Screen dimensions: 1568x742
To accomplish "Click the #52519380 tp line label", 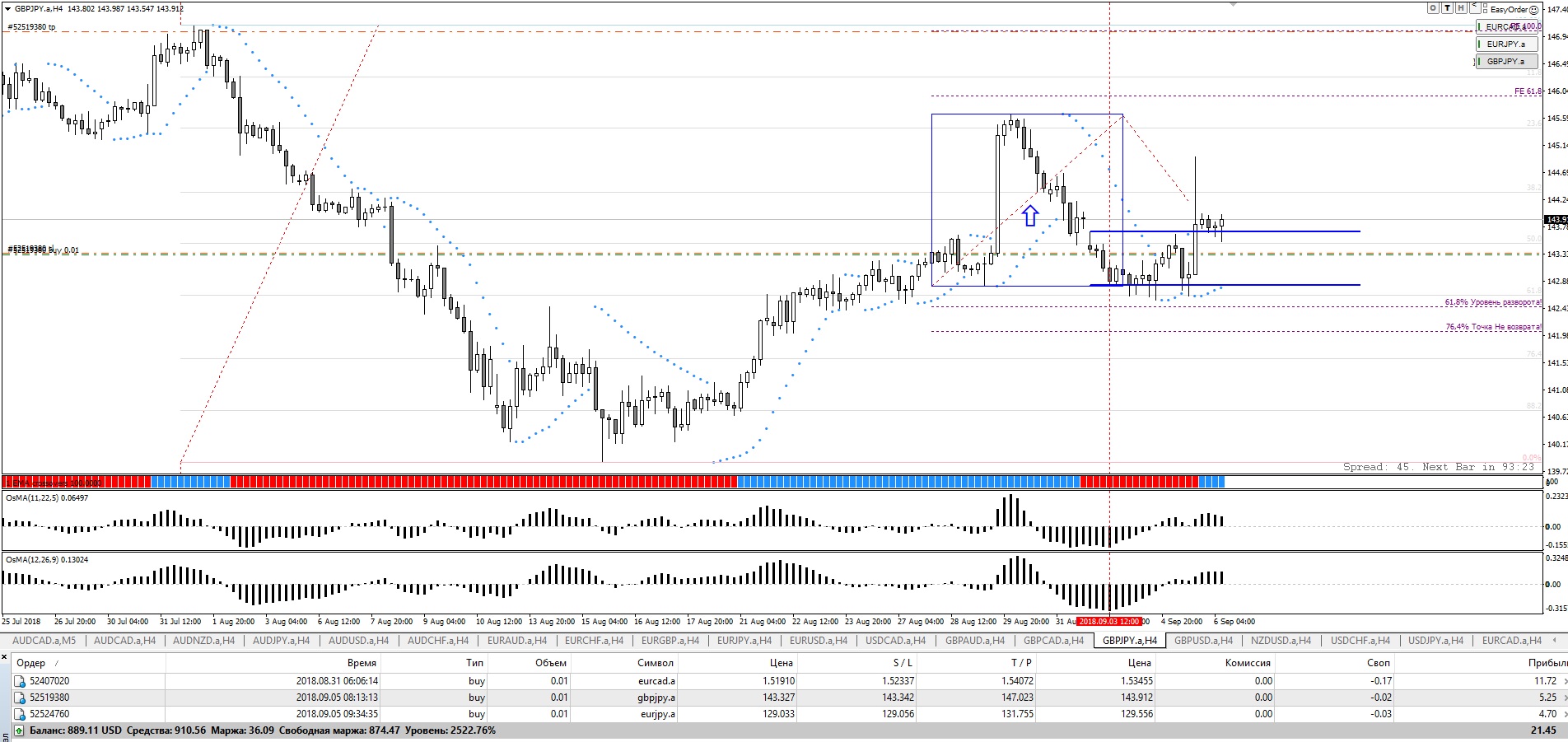I will [x=31, y=27].
